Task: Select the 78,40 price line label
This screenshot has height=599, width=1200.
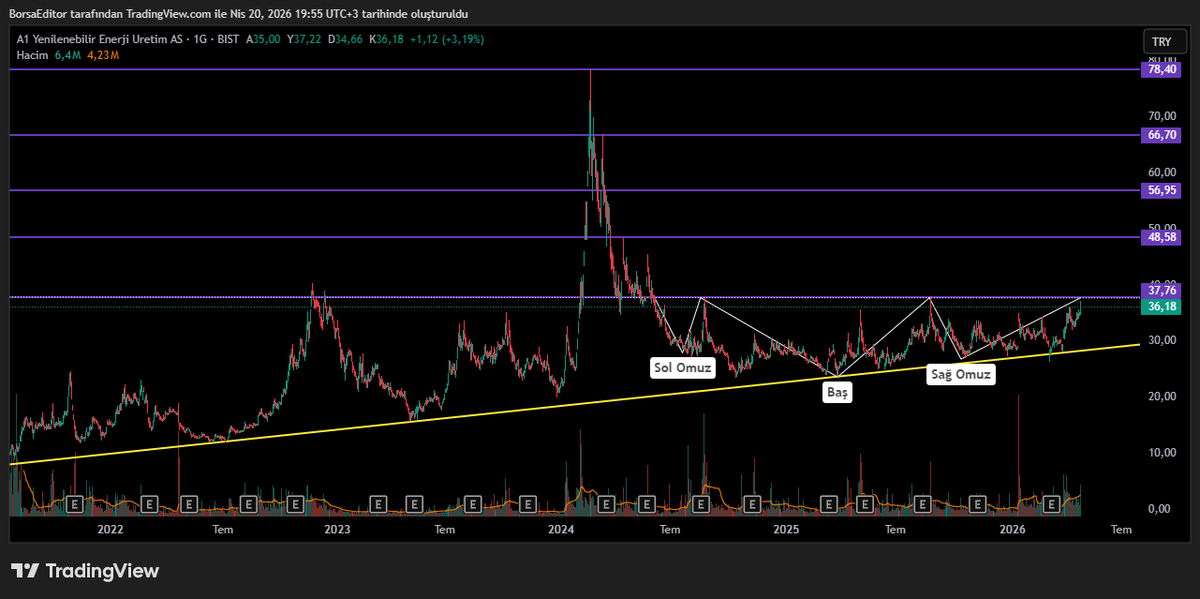Action: (x=1161, y=70)
